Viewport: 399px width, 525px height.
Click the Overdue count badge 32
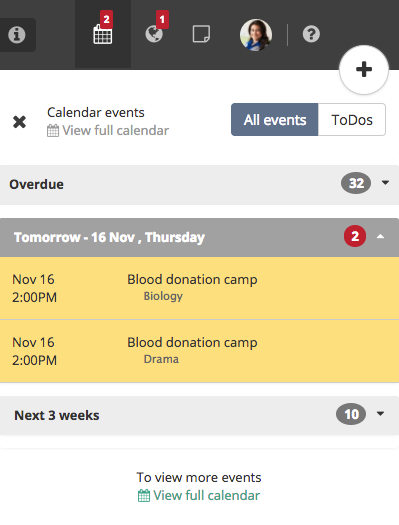(356, 183)
